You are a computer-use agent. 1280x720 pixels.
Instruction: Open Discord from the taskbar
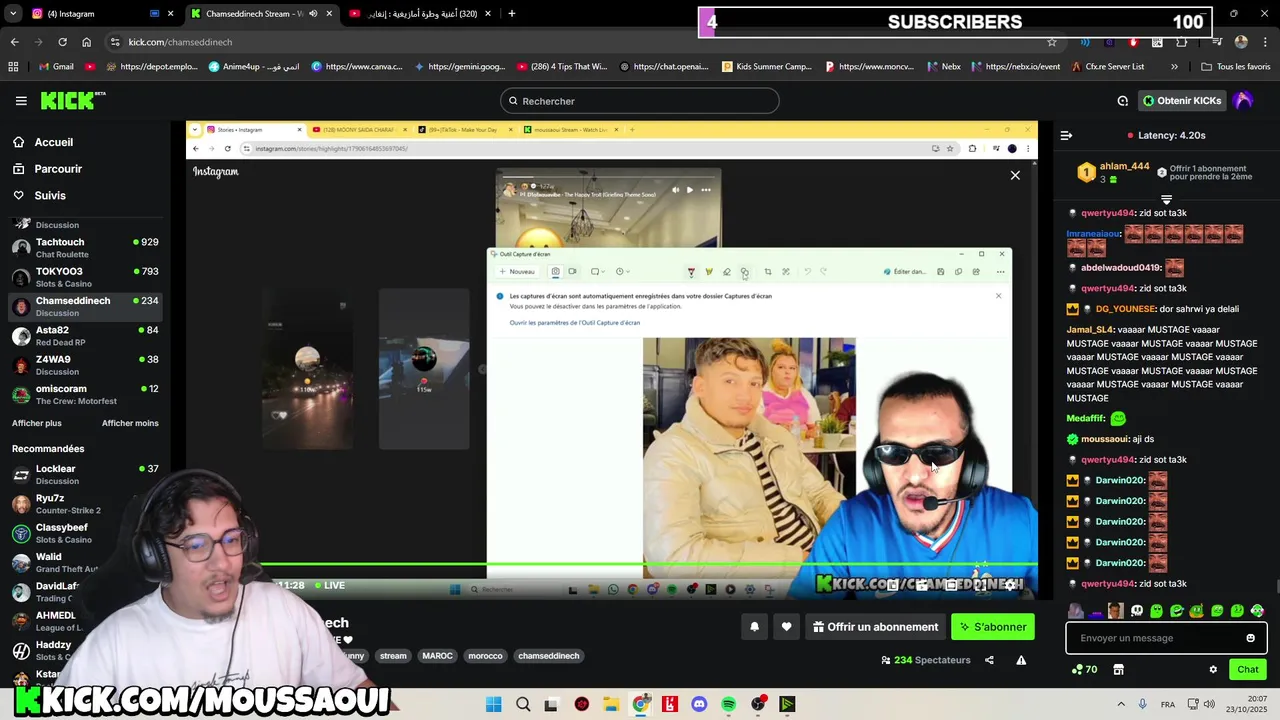[699, 705]
